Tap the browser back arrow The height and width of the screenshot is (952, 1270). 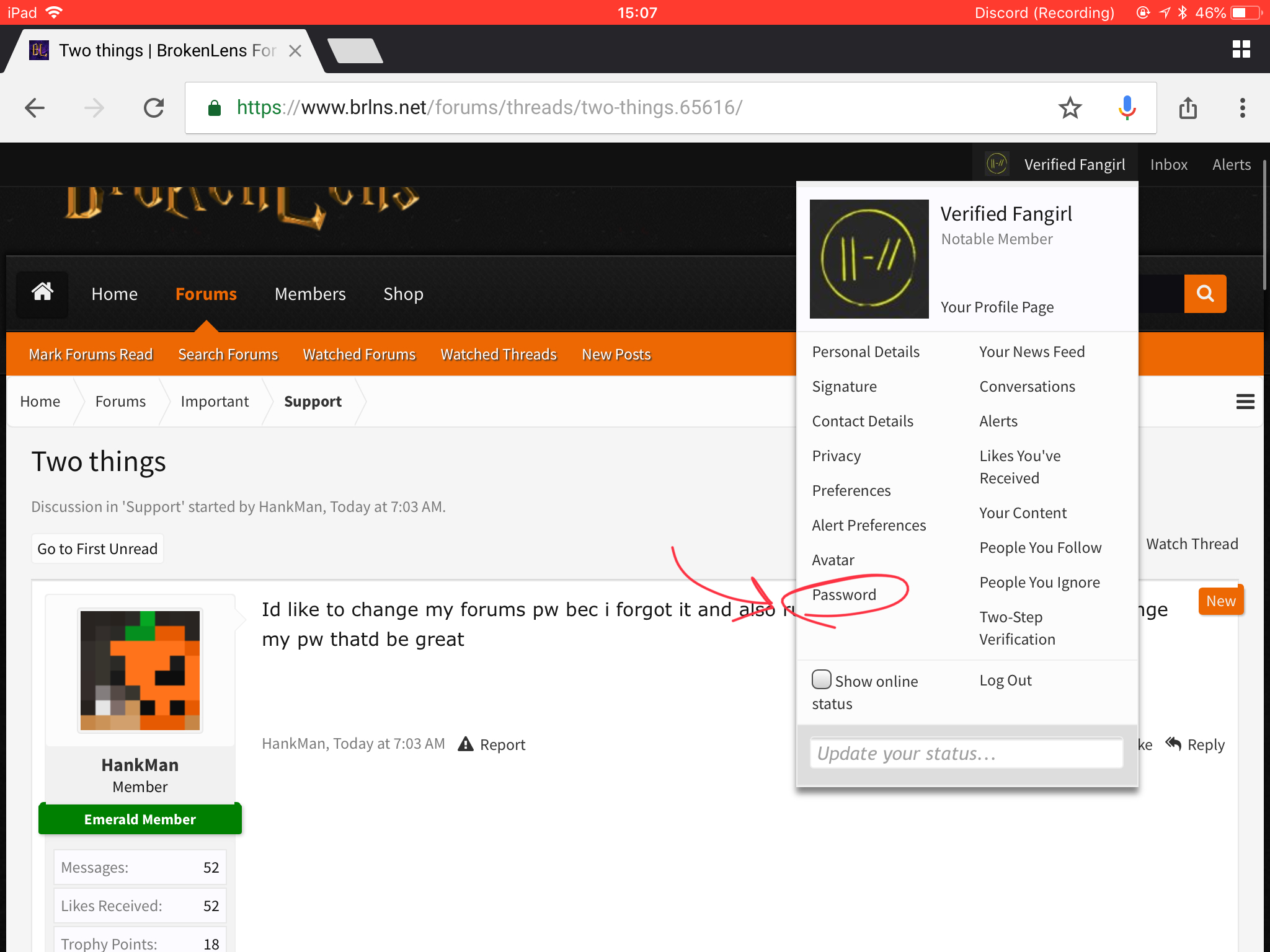coord(35,108)
